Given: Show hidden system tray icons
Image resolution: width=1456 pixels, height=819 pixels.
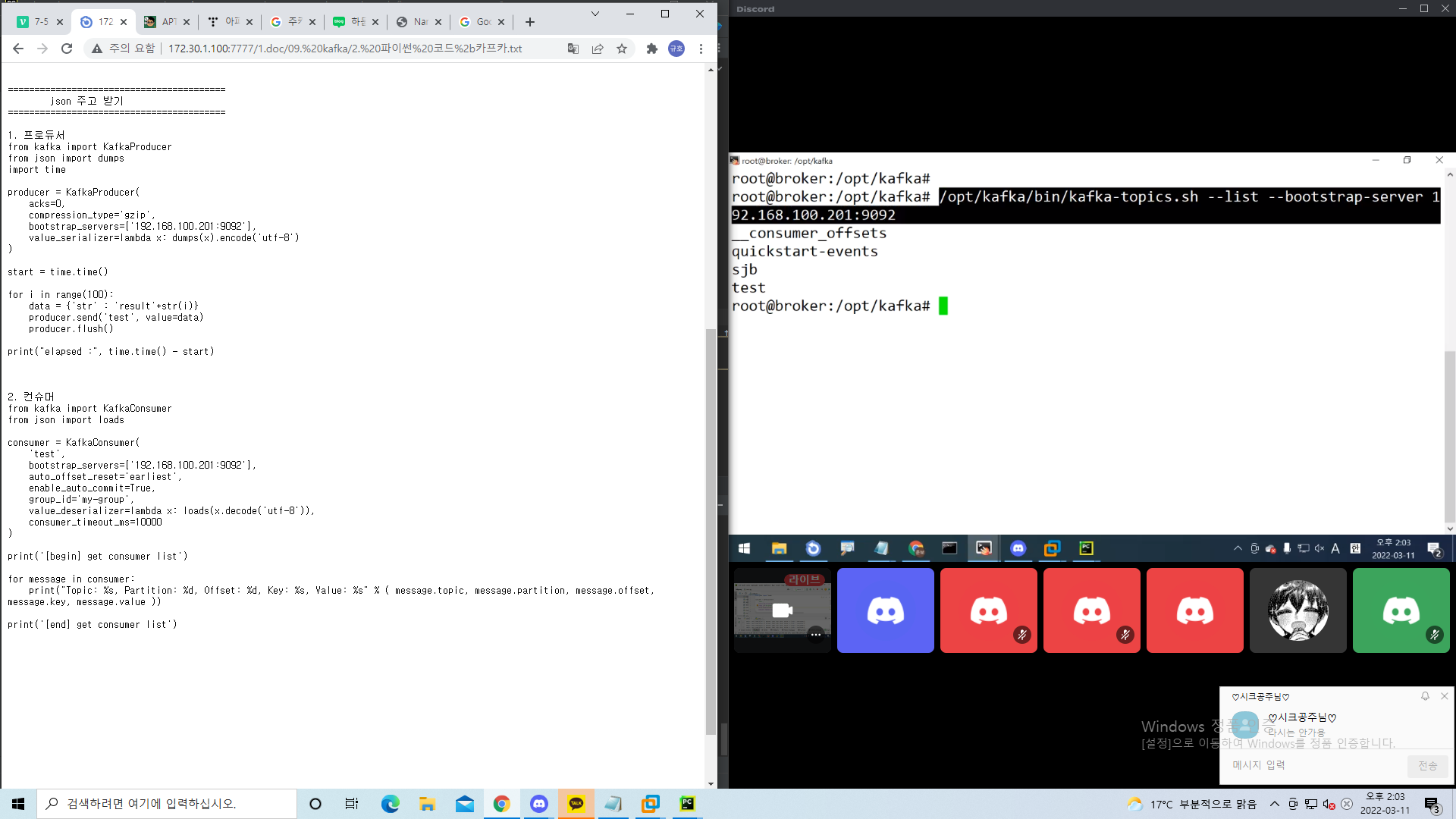Looking at the screenshot, I should point(1275,804).
